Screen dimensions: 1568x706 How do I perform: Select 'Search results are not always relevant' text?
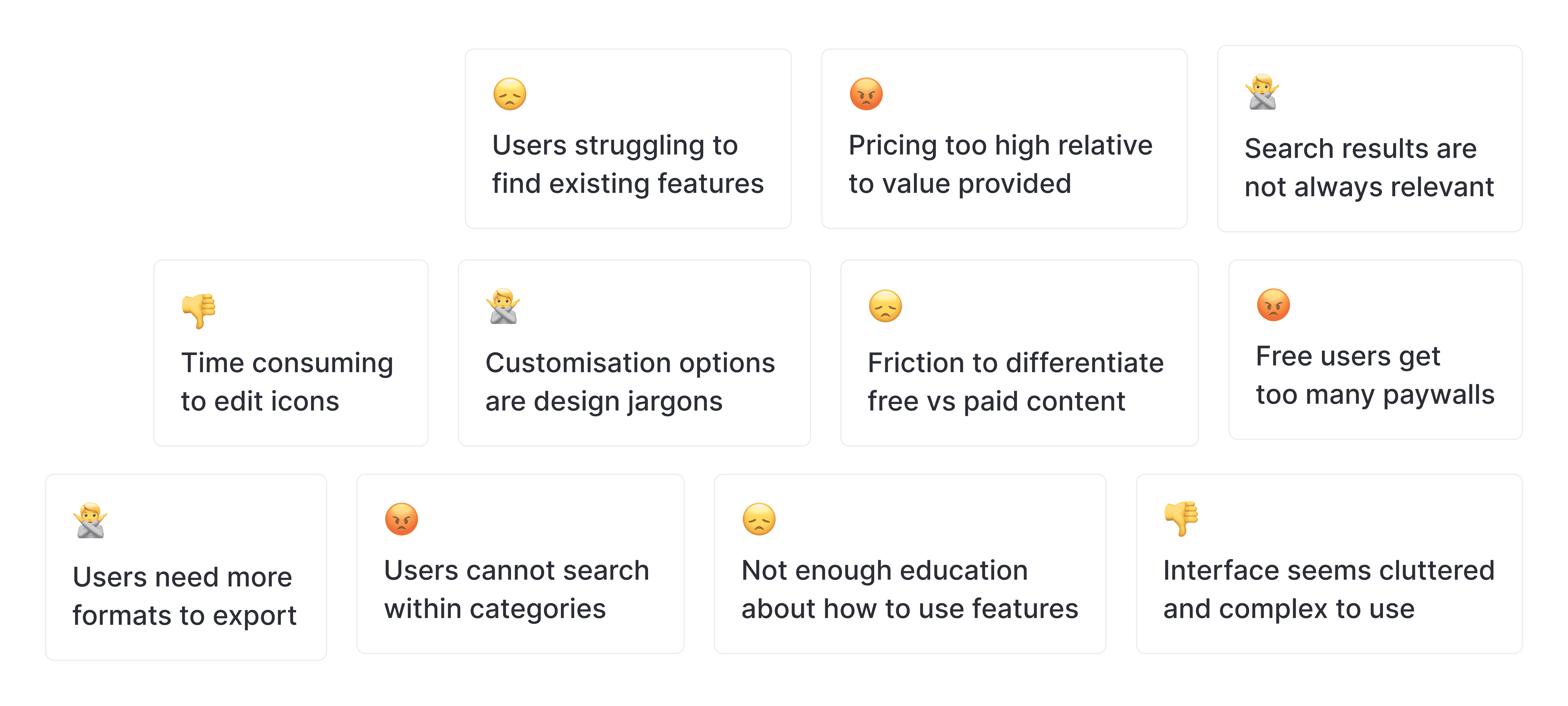tap(1369, 168)
